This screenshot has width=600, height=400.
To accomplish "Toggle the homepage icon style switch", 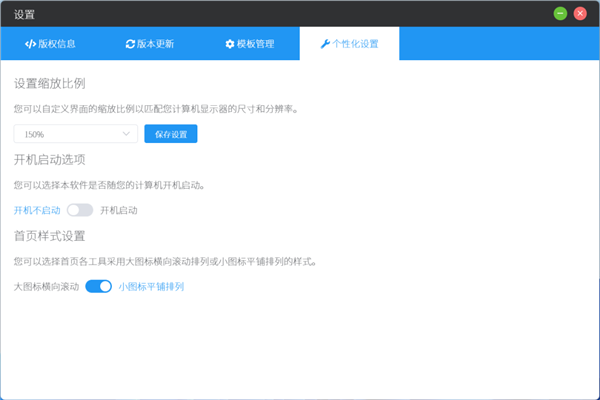I will click(x=98, y=287).
